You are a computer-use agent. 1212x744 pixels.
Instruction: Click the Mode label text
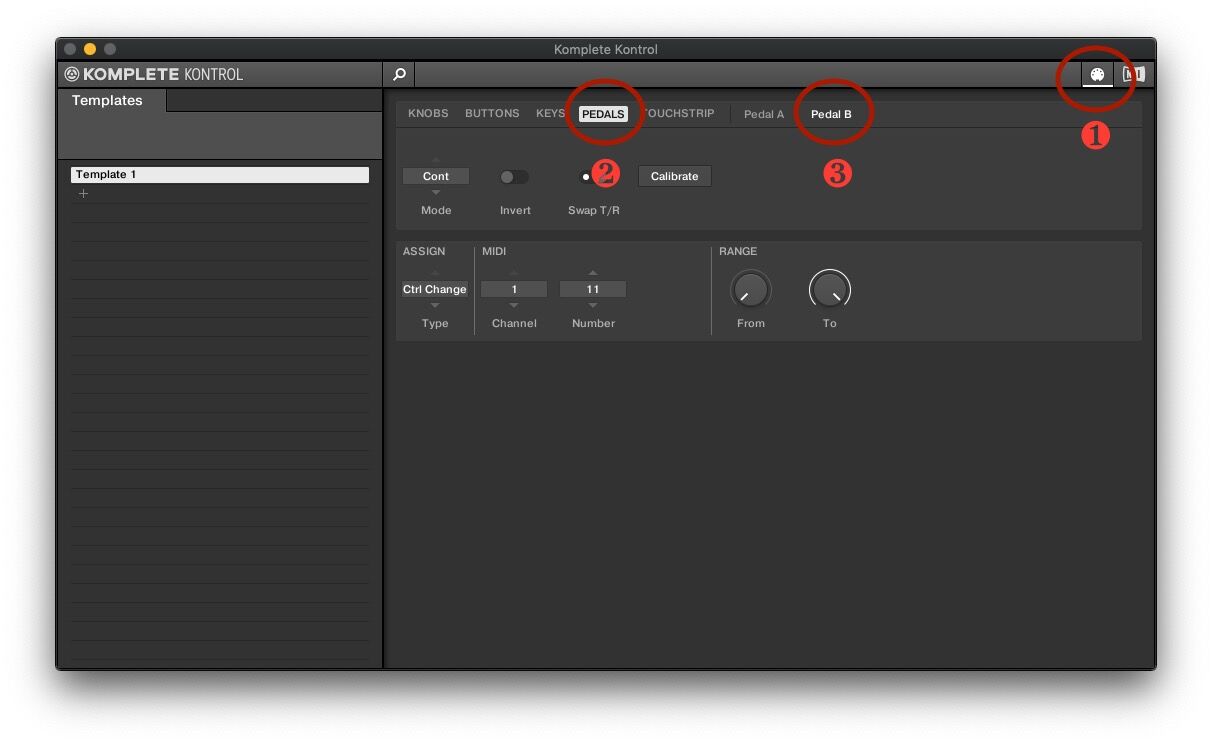[x=436, y=210]
